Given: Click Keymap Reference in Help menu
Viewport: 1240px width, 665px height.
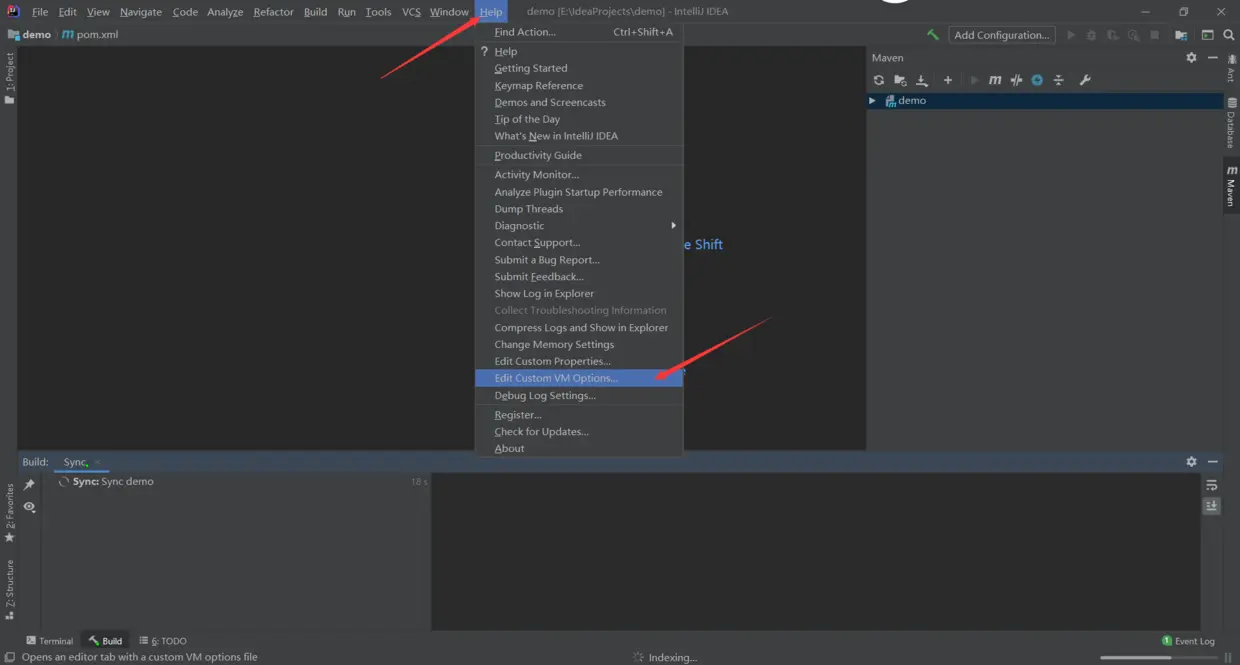Looking at the screenshot, I should click(579, 86).
